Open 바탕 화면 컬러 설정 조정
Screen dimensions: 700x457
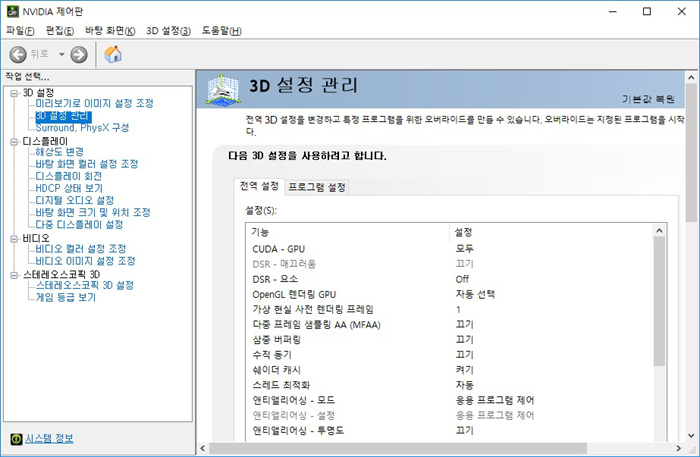[x=87, y=164]
